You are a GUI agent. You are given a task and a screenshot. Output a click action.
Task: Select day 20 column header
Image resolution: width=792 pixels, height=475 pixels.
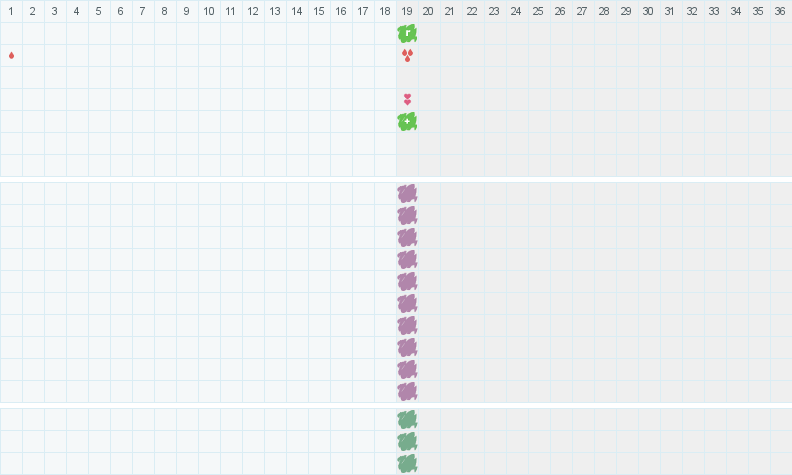pos(428,11)
